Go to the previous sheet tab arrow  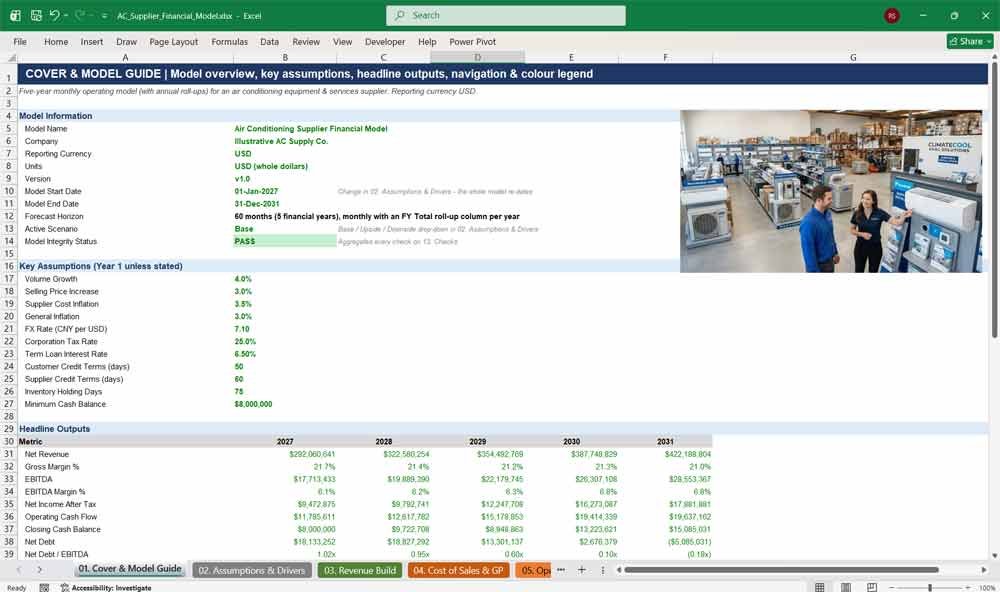(19, 570)
